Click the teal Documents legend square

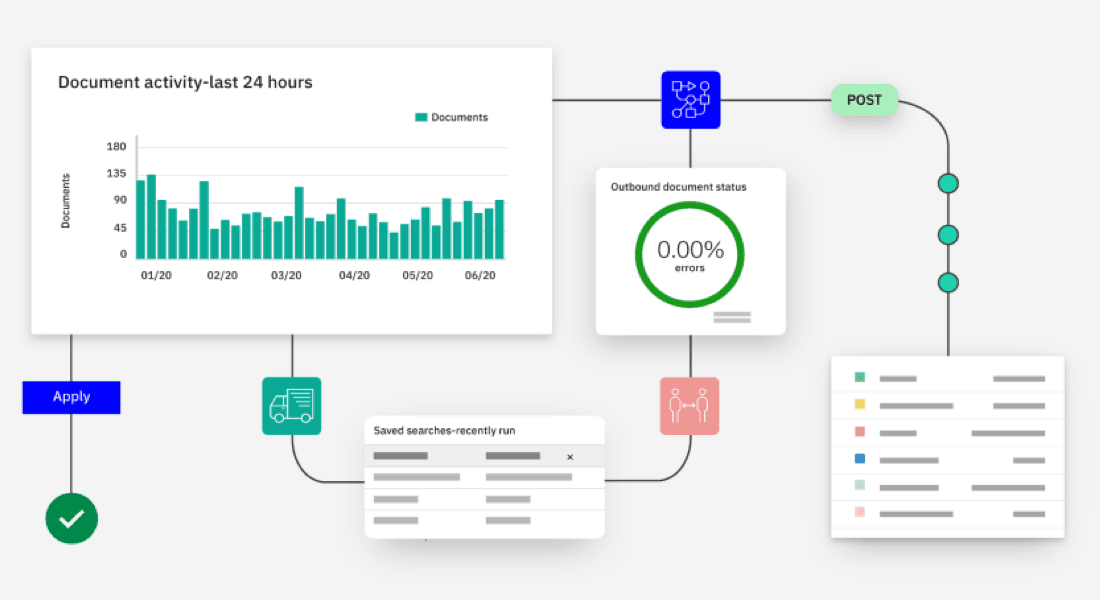(x=421, y=117)
